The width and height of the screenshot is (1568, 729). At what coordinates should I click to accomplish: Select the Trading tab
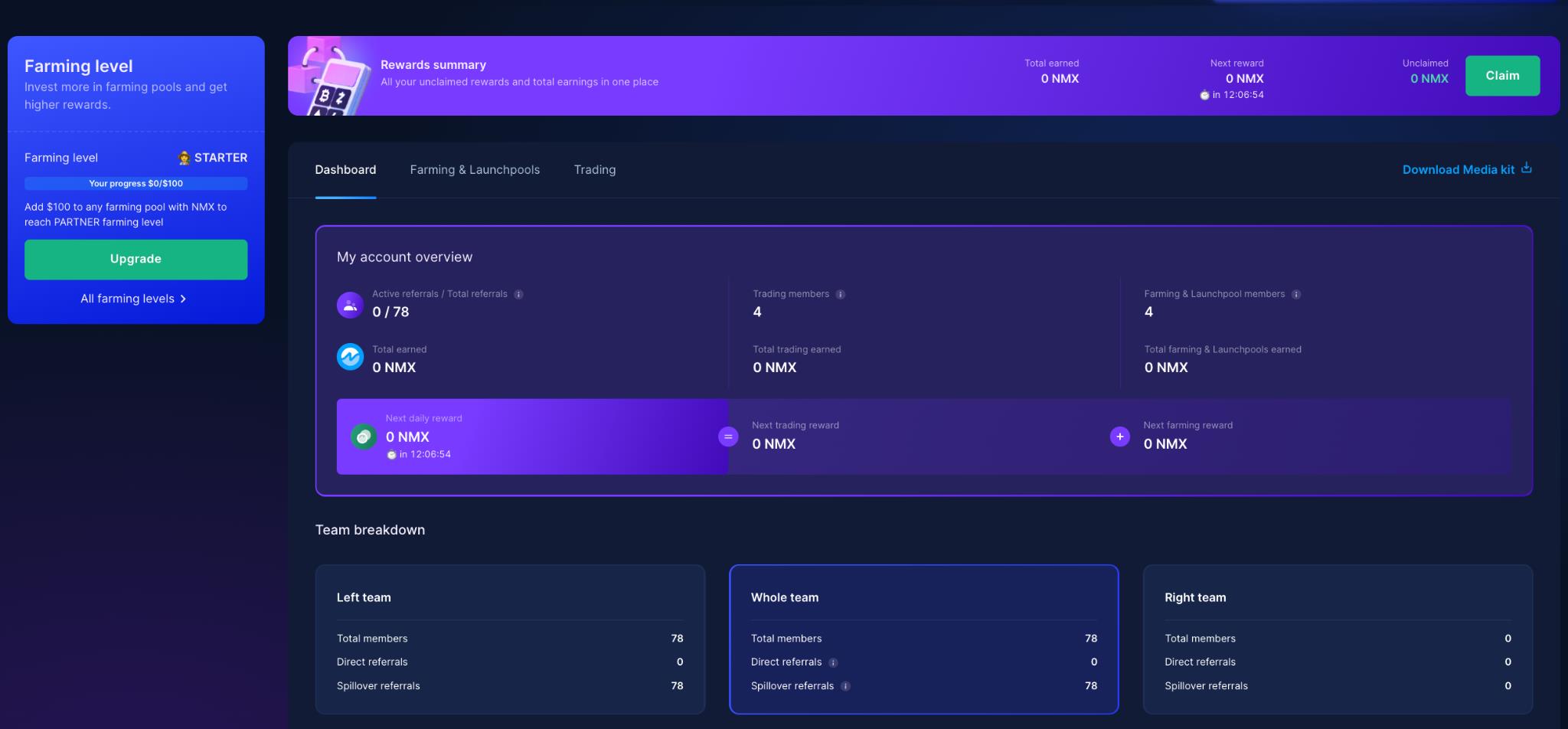tap(595, 169)
